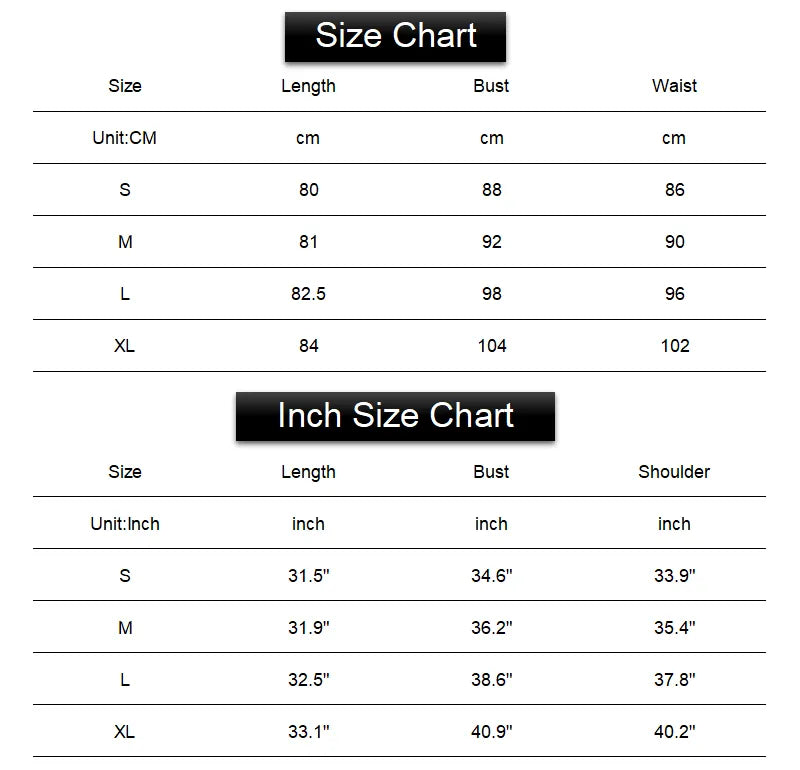Click the Size Chart title banner

[395, 37]
